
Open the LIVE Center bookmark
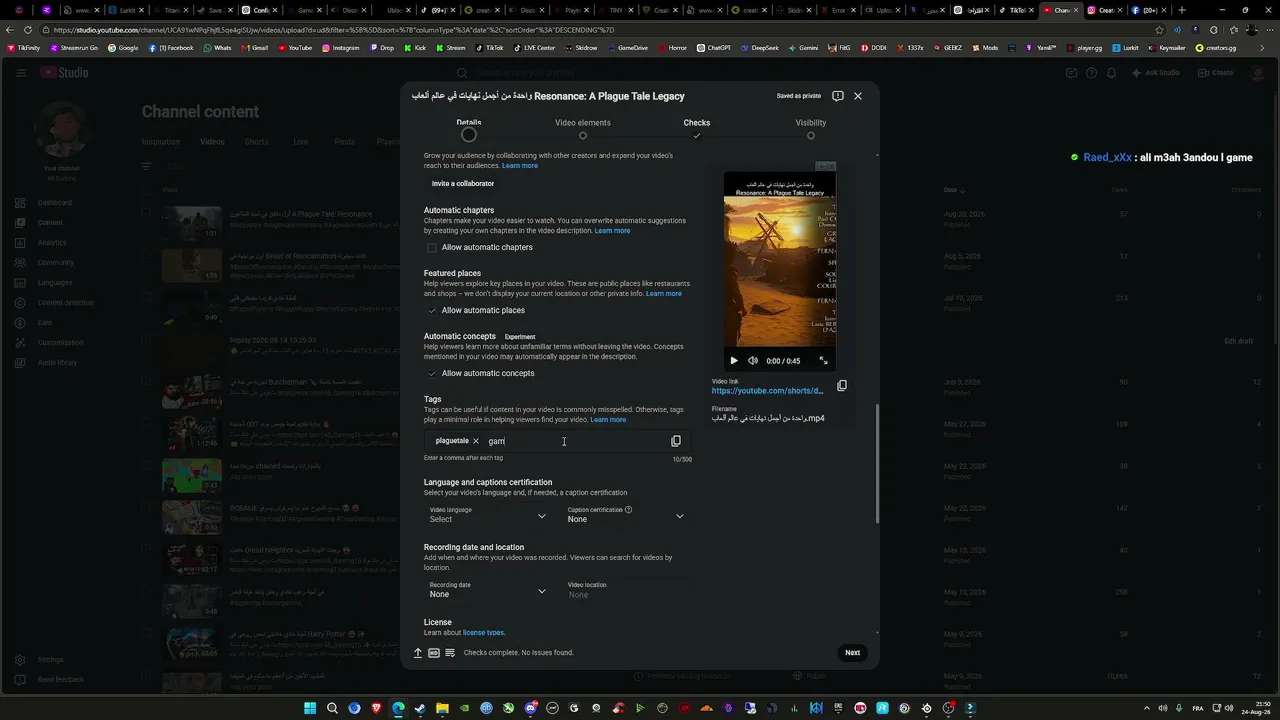534,48
